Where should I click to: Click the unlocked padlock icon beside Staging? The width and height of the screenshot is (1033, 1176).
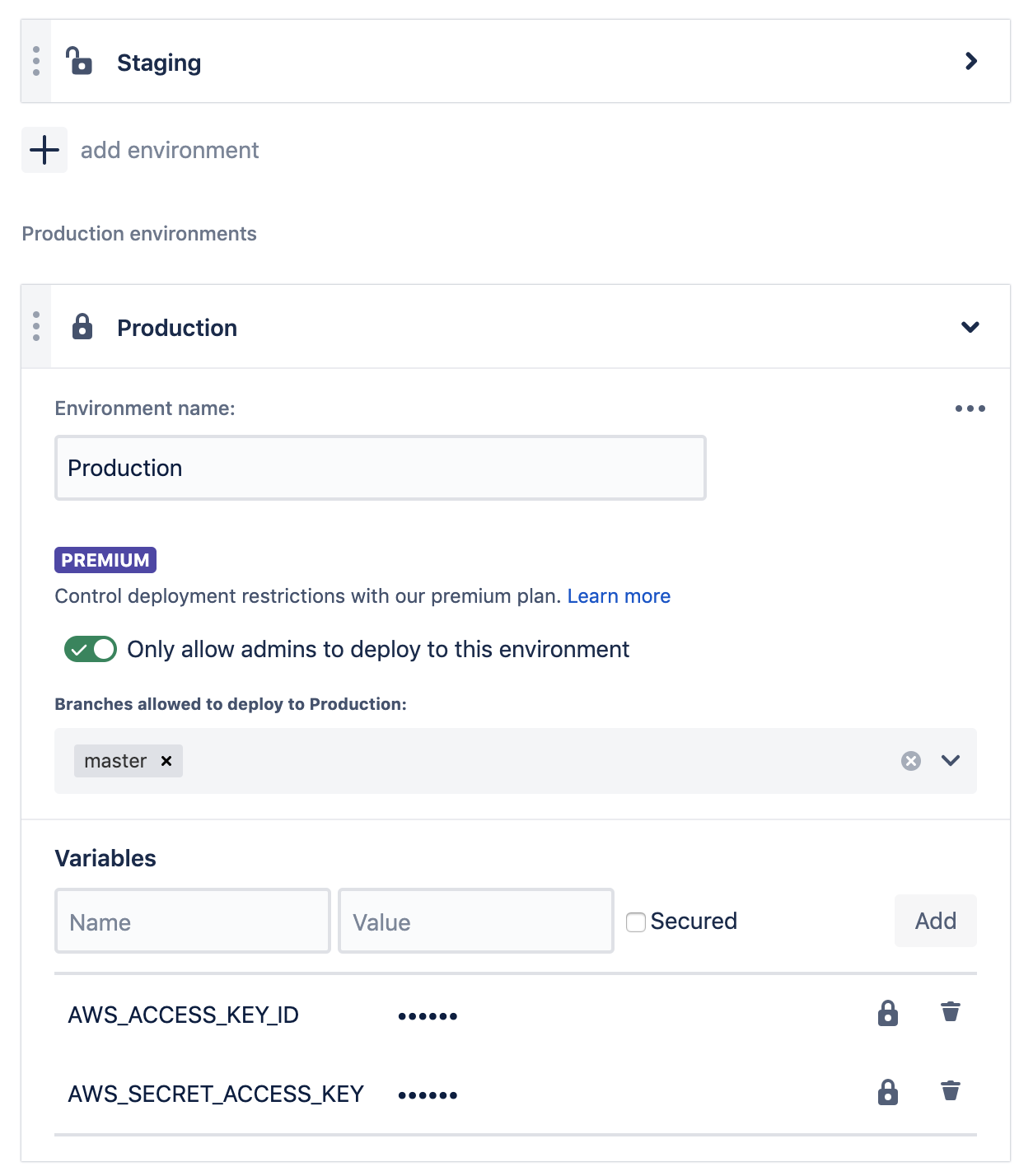click(x=79, y=62)
